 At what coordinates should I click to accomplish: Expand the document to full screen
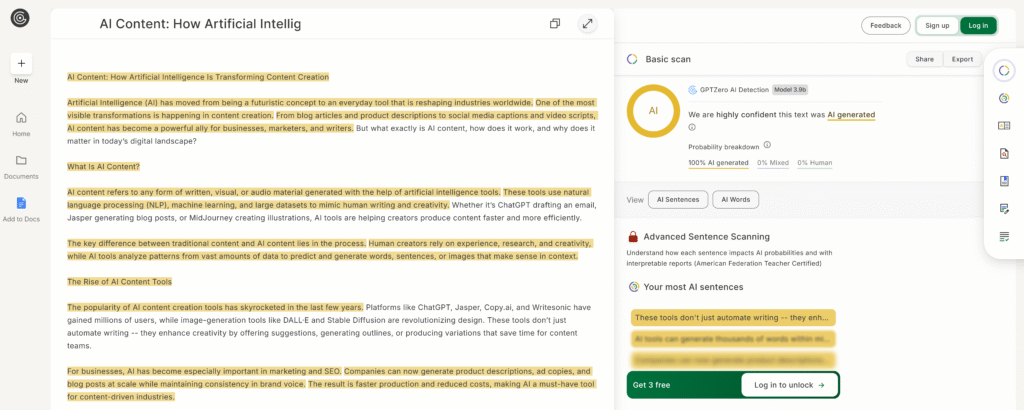[x=588, y=24]
